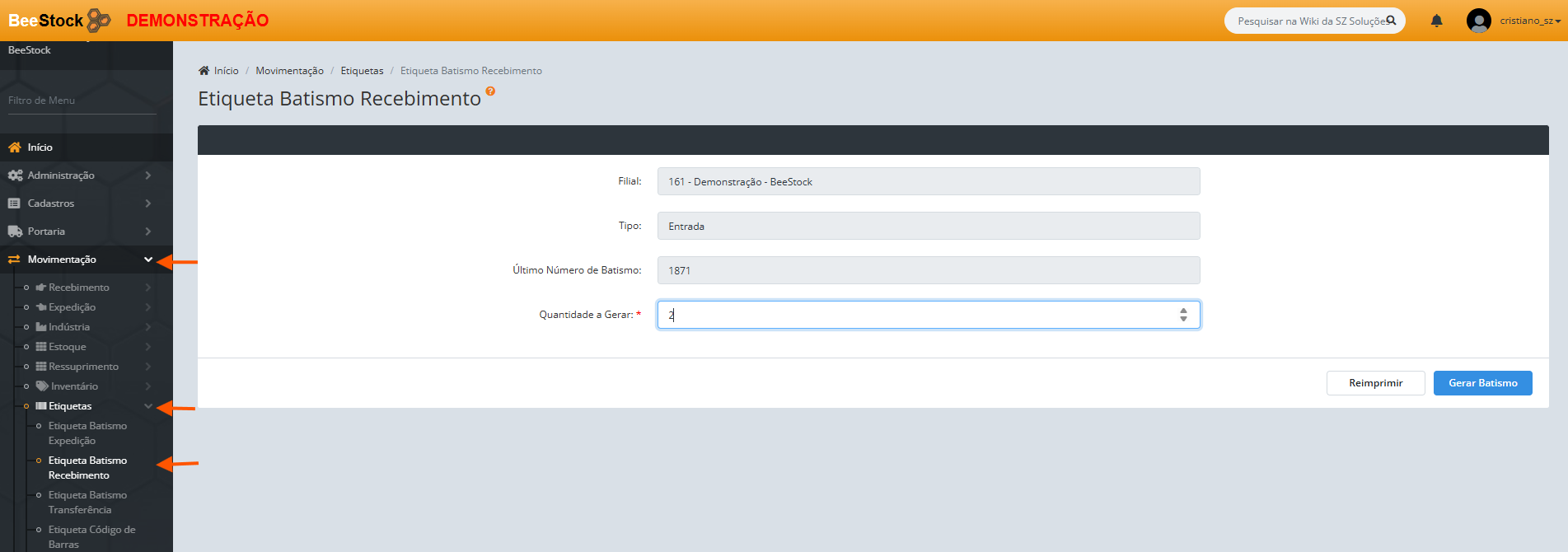Open the Recebimento submenu
The image size is (1568, 552).
78,288
